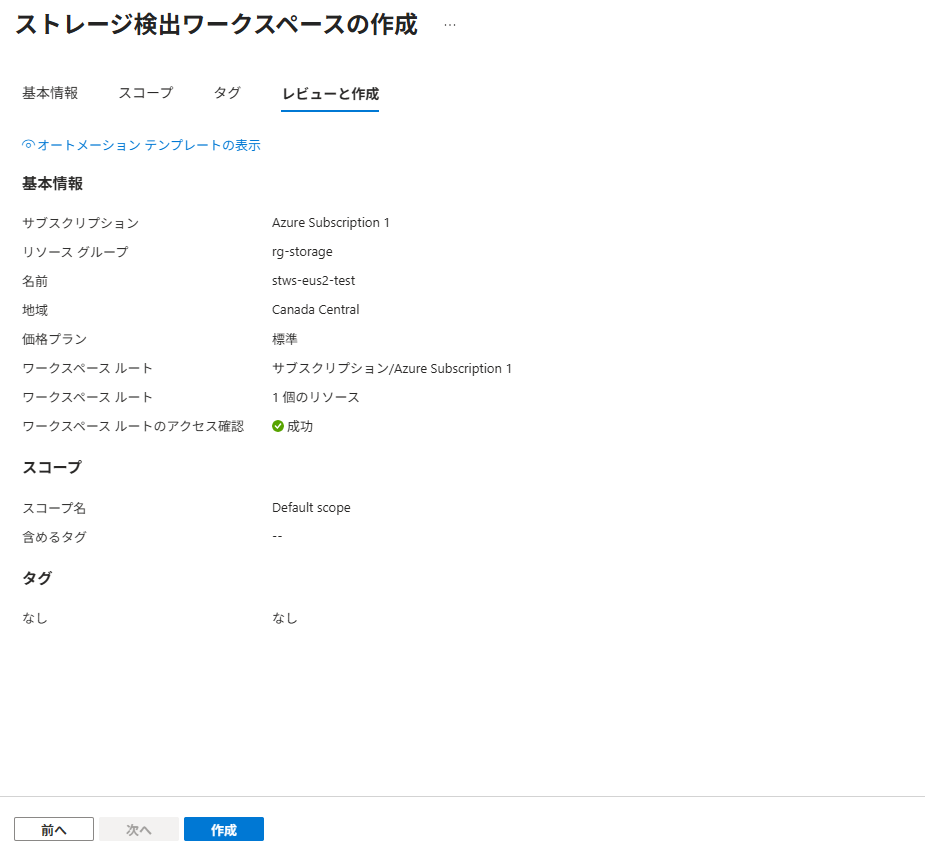Click the 名前 label

35,281
